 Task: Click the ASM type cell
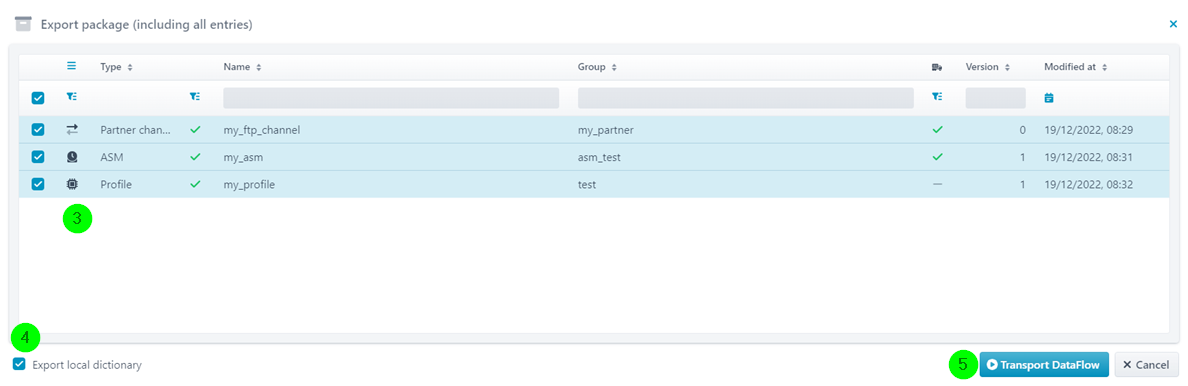point(111,157)
